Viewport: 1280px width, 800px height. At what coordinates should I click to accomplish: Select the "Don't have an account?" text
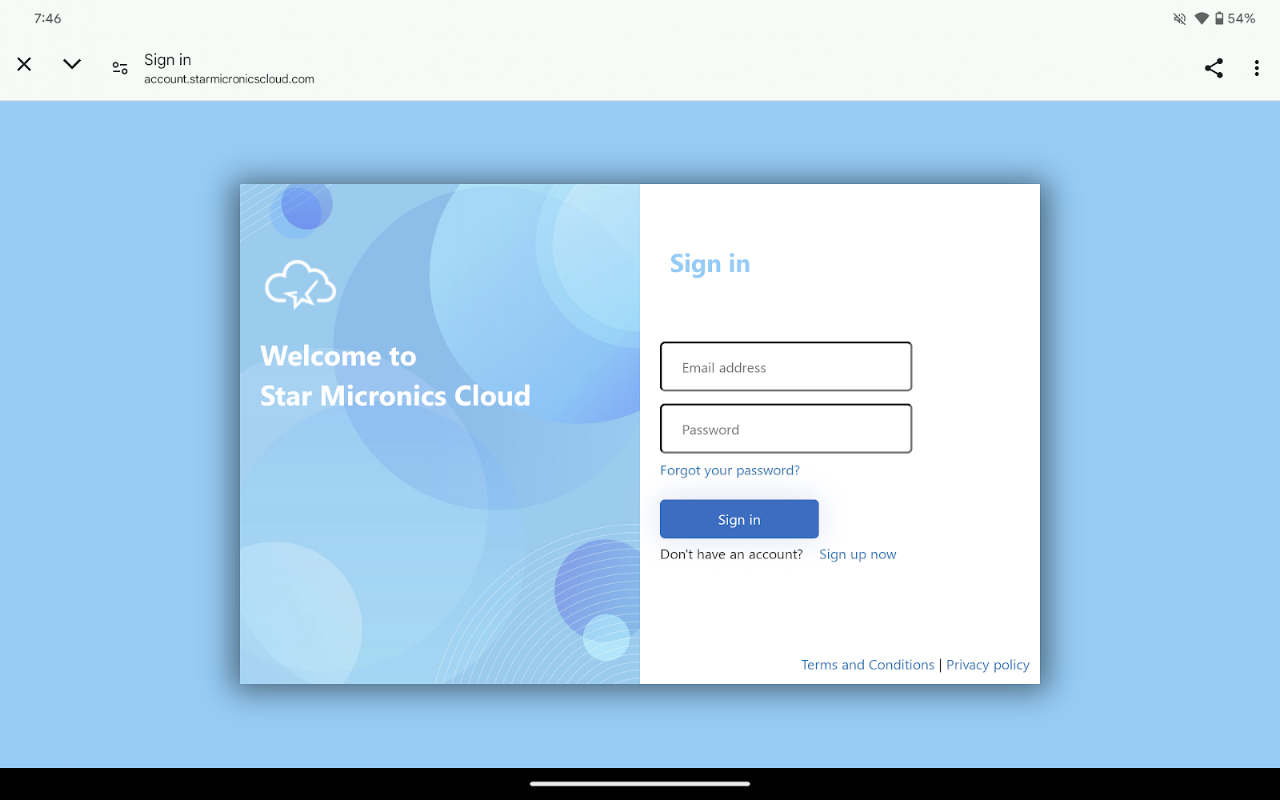(731, 554)
